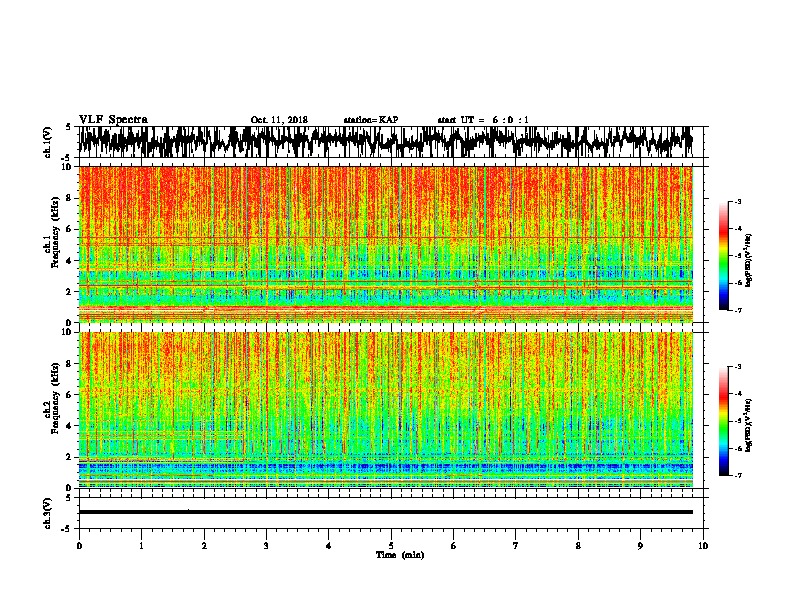Click the ch.1 voltage waveform trace
This screenshot has width=792, height=612.
[386, 142]
